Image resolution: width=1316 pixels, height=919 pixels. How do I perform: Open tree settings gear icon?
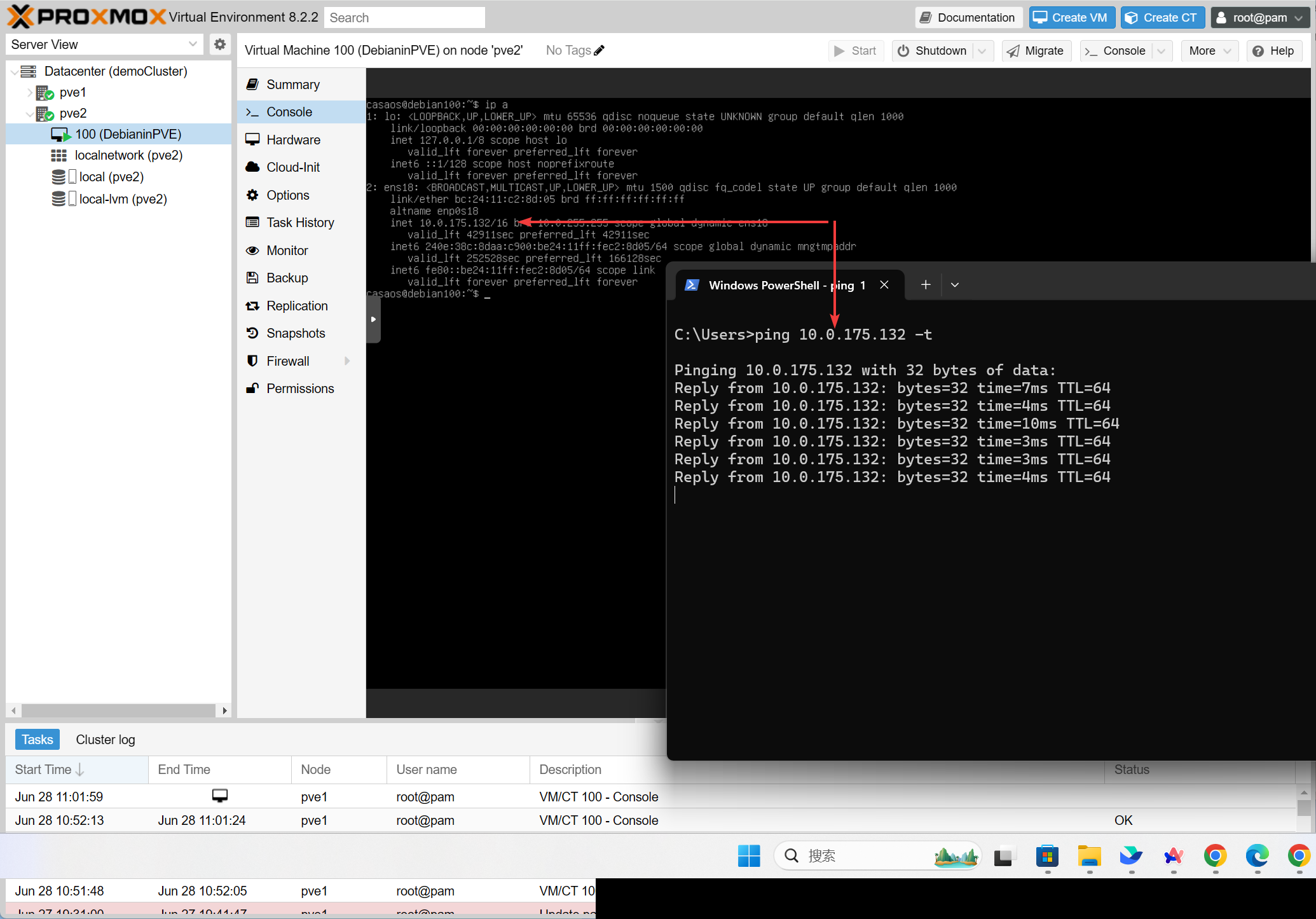coord(220,45)
